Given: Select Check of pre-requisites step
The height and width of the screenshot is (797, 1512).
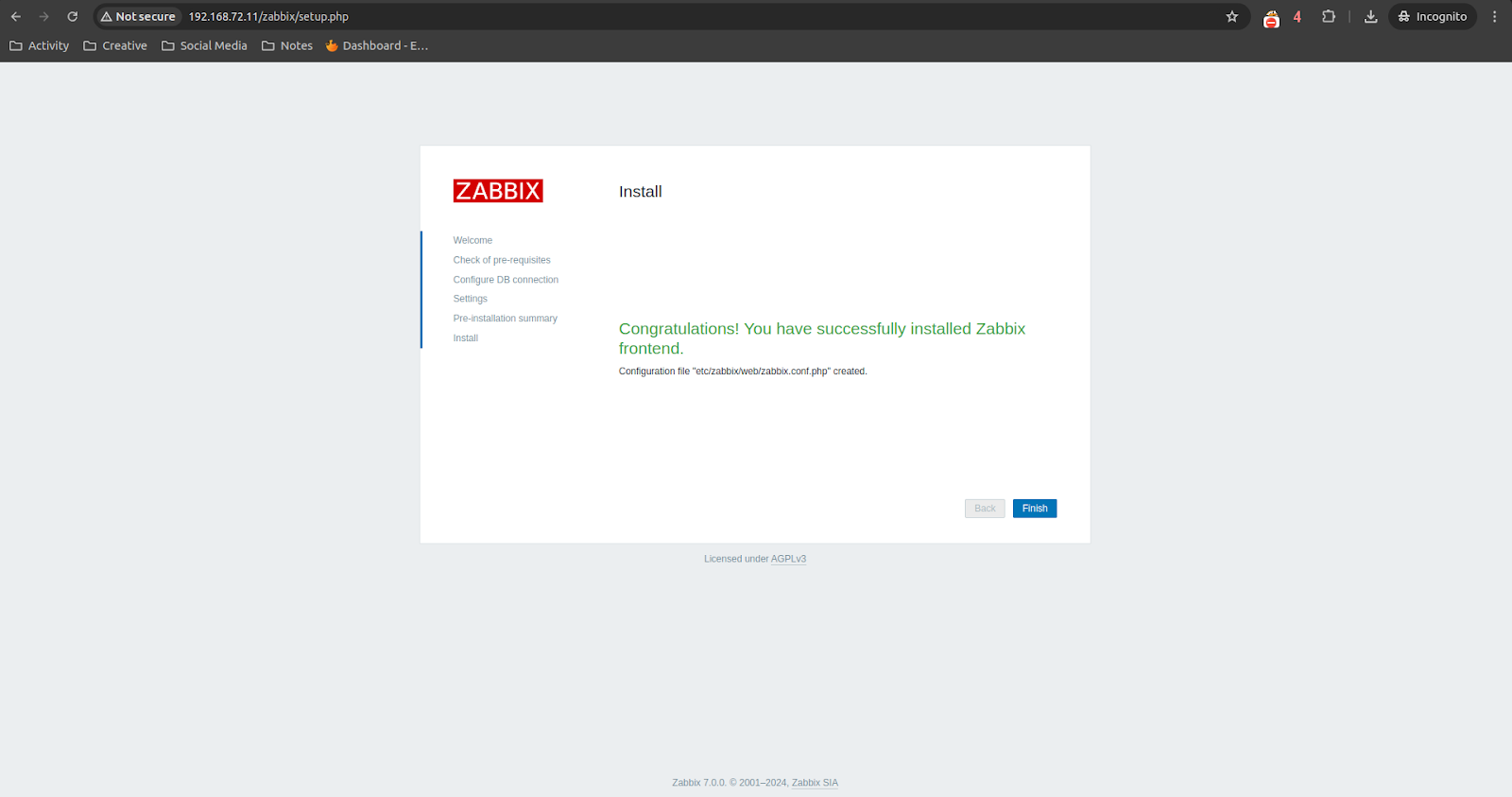Looking at the screenshot, I should [x=502, y=260].
